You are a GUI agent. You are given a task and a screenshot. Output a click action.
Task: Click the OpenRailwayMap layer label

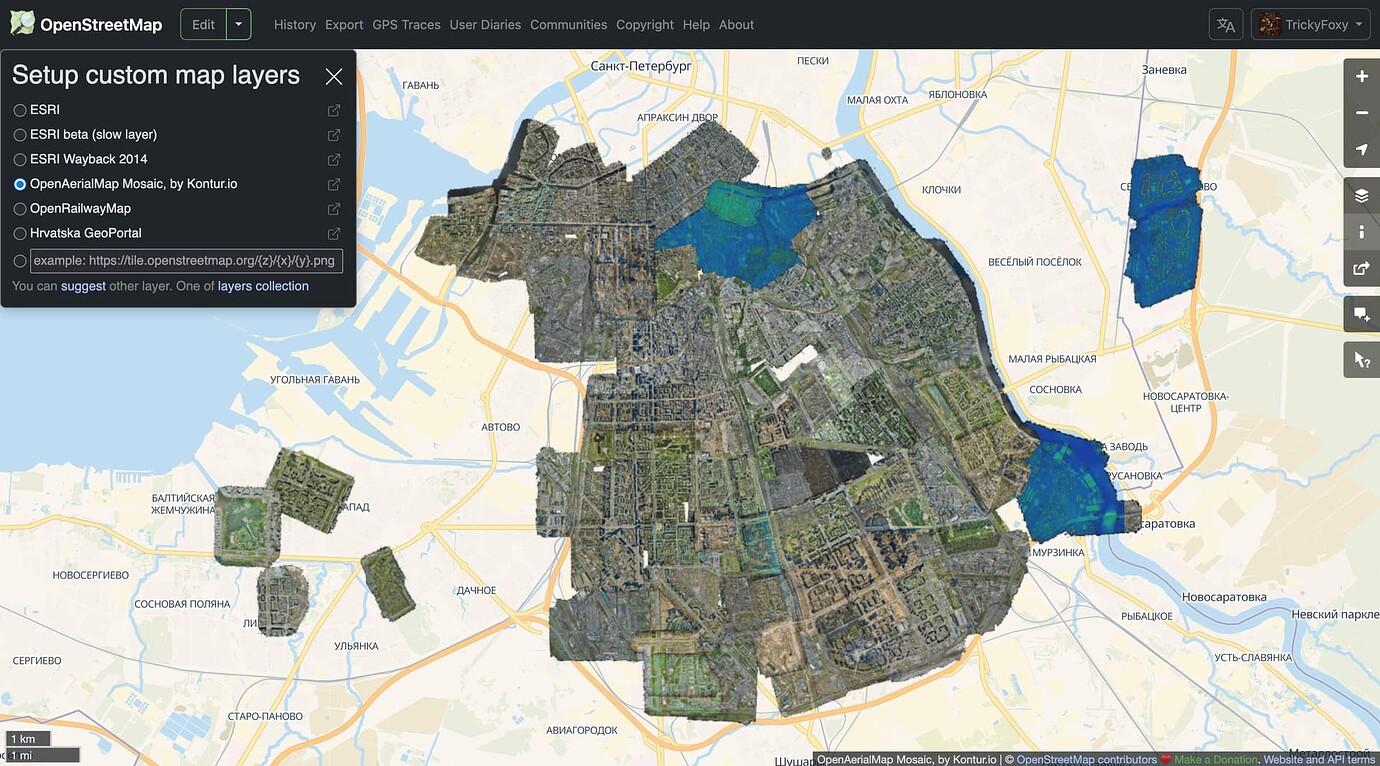80,209
